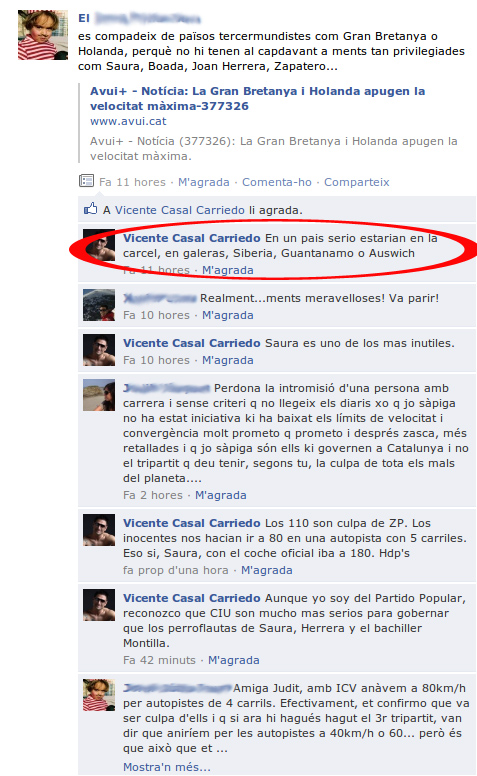Open the Avui+ news article headline link
Screen dimensions: 477x776
(x=257, y=98)
